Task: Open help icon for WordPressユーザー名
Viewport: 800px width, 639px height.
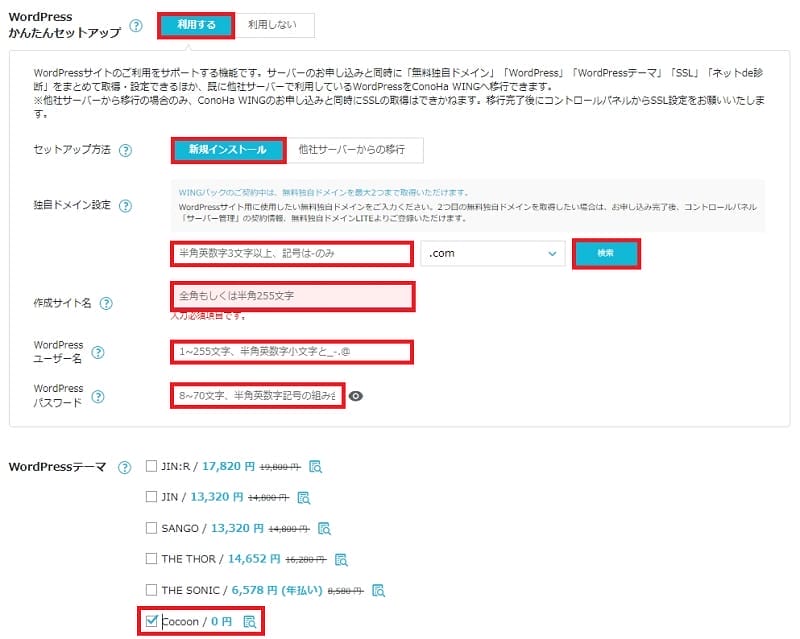Action: coord(99,353)
